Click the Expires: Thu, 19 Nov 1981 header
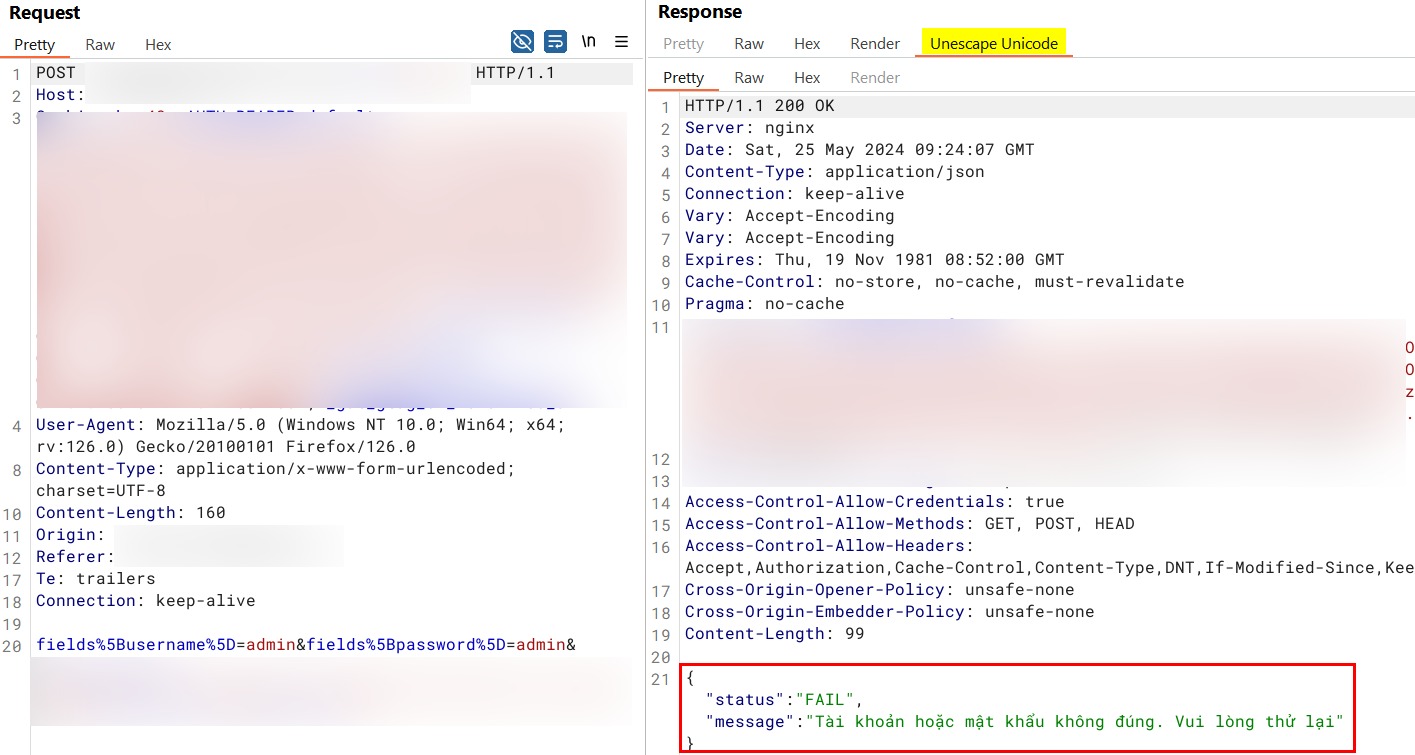This screenshot has width=1415, height=755. point(875,260)
